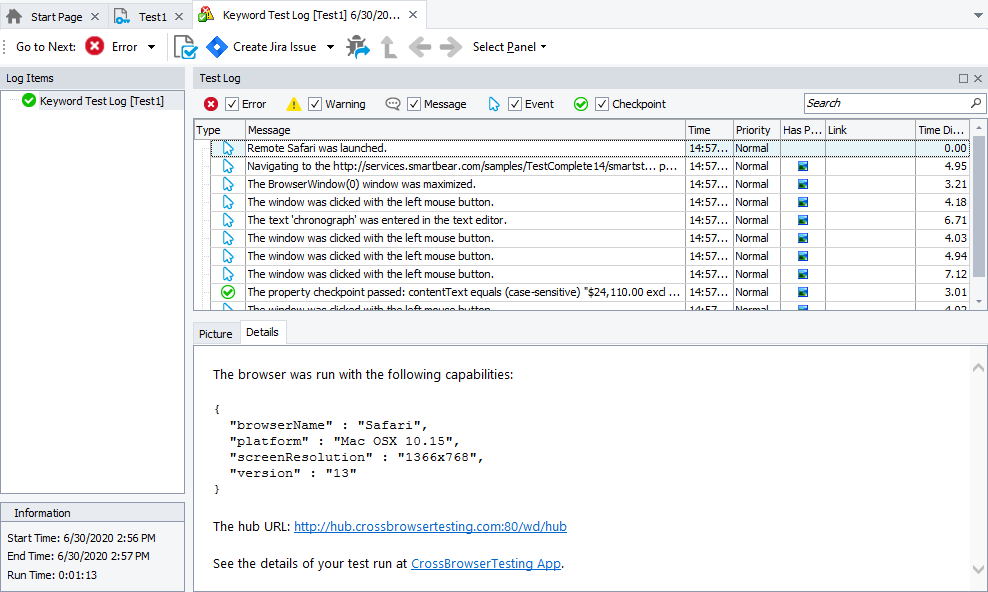Switch to the Picture tab
The image size is (988, 592).
(215, 334)
